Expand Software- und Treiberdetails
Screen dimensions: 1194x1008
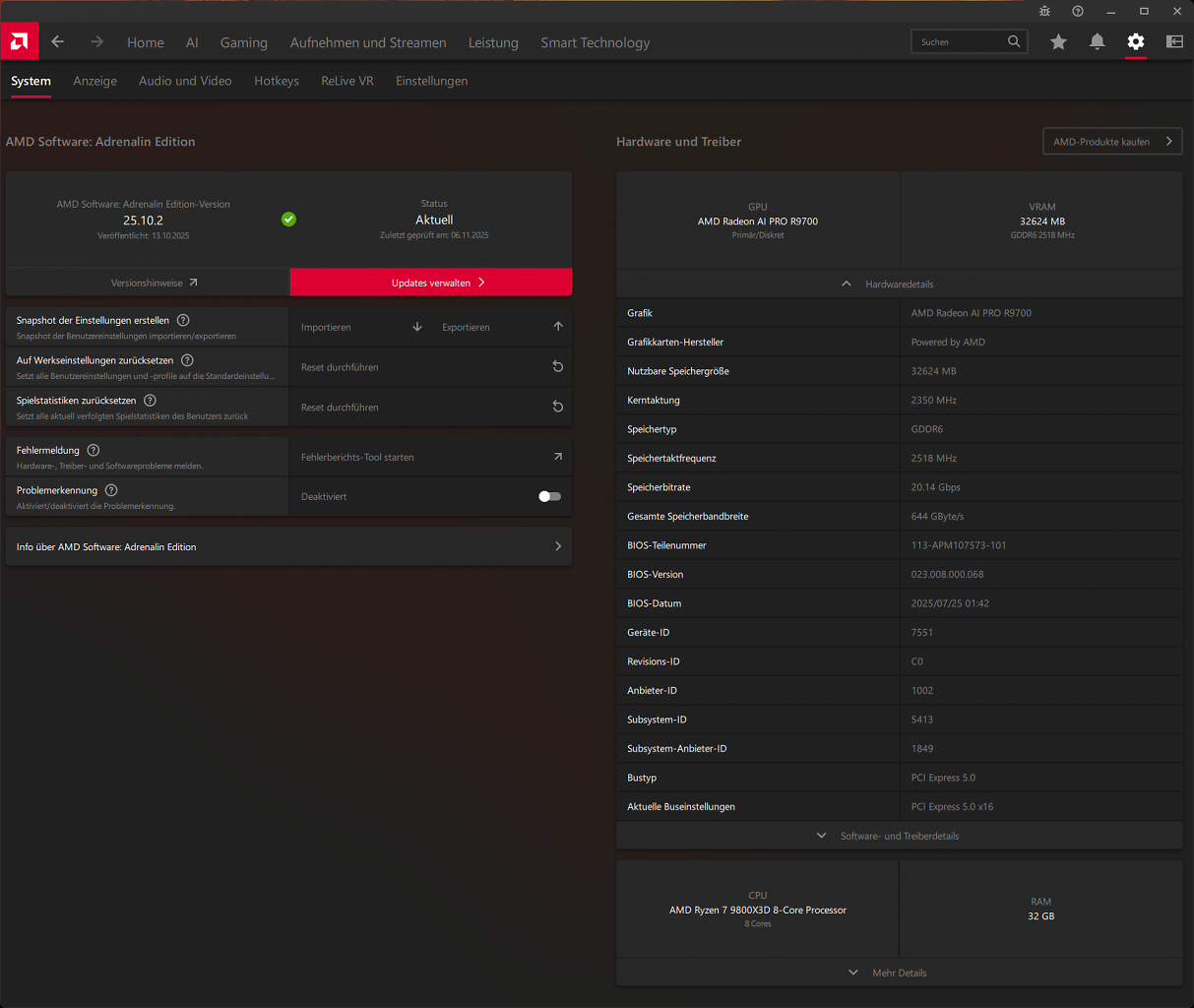(899, 836)
